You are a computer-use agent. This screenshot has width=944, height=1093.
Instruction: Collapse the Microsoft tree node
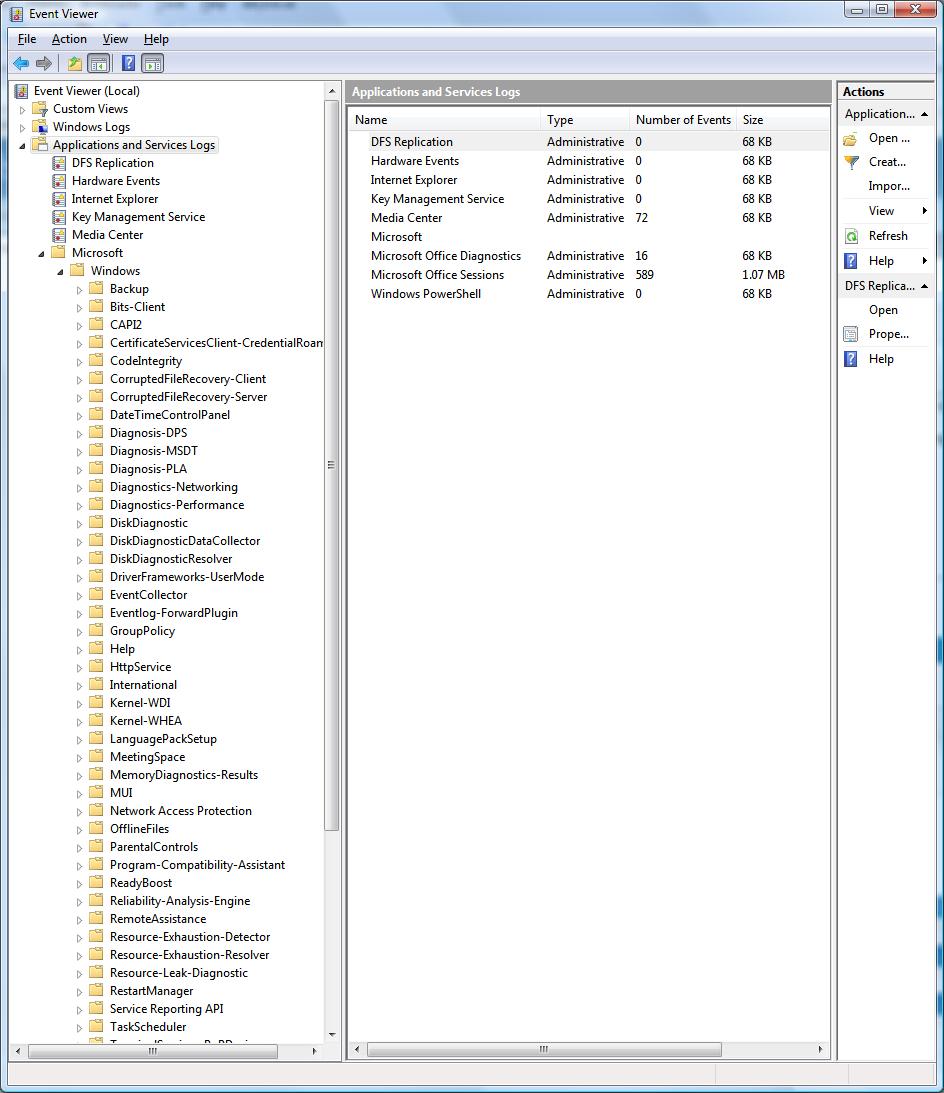pyautogui.click(x=41, y=254)
